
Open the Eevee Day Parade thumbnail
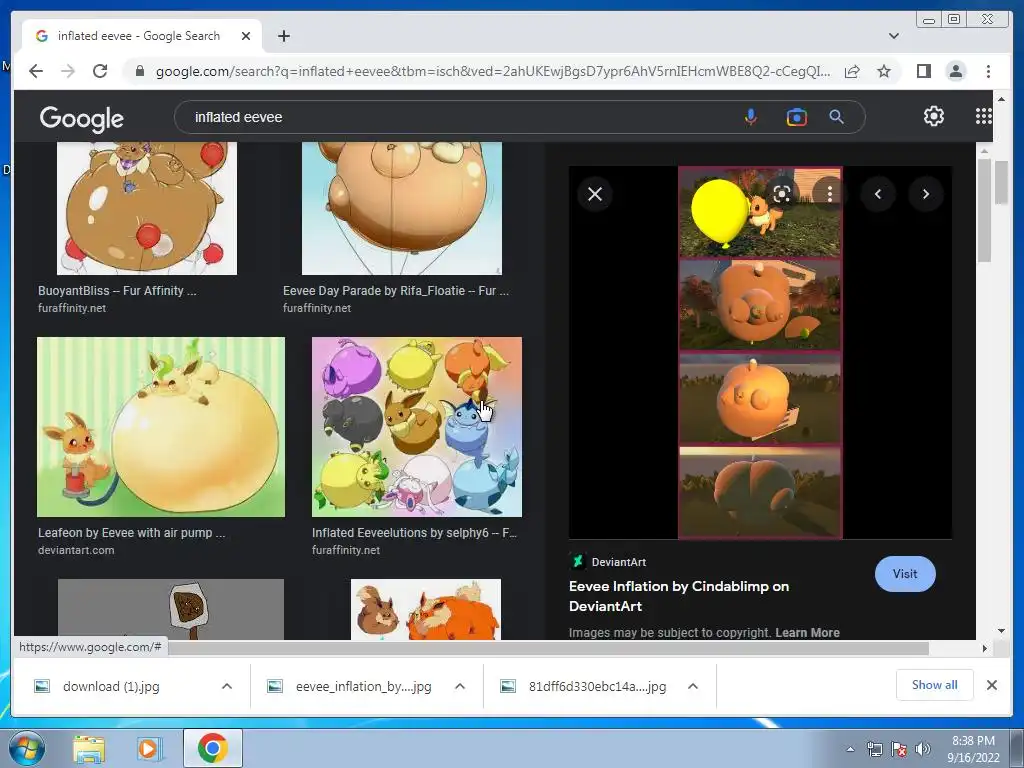click(402, 208)
